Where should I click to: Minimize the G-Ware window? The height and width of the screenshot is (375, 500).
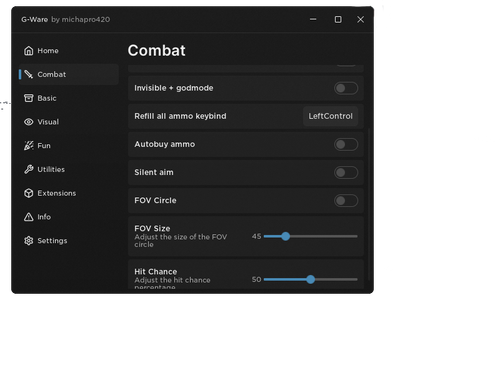[x=313, y=20]
